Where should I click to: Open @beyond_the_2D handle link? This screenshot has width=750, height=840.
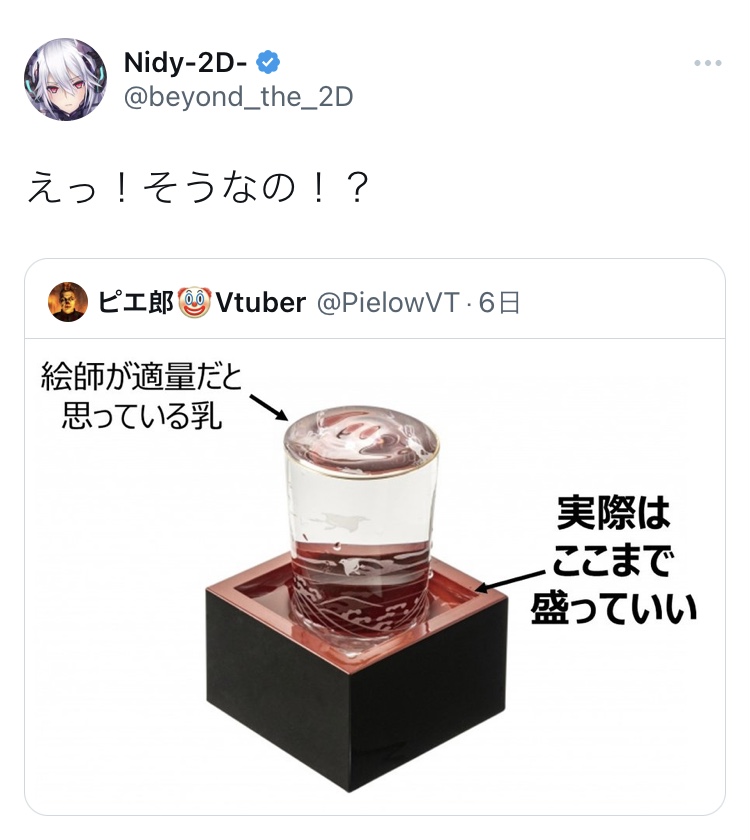point(238,98)
